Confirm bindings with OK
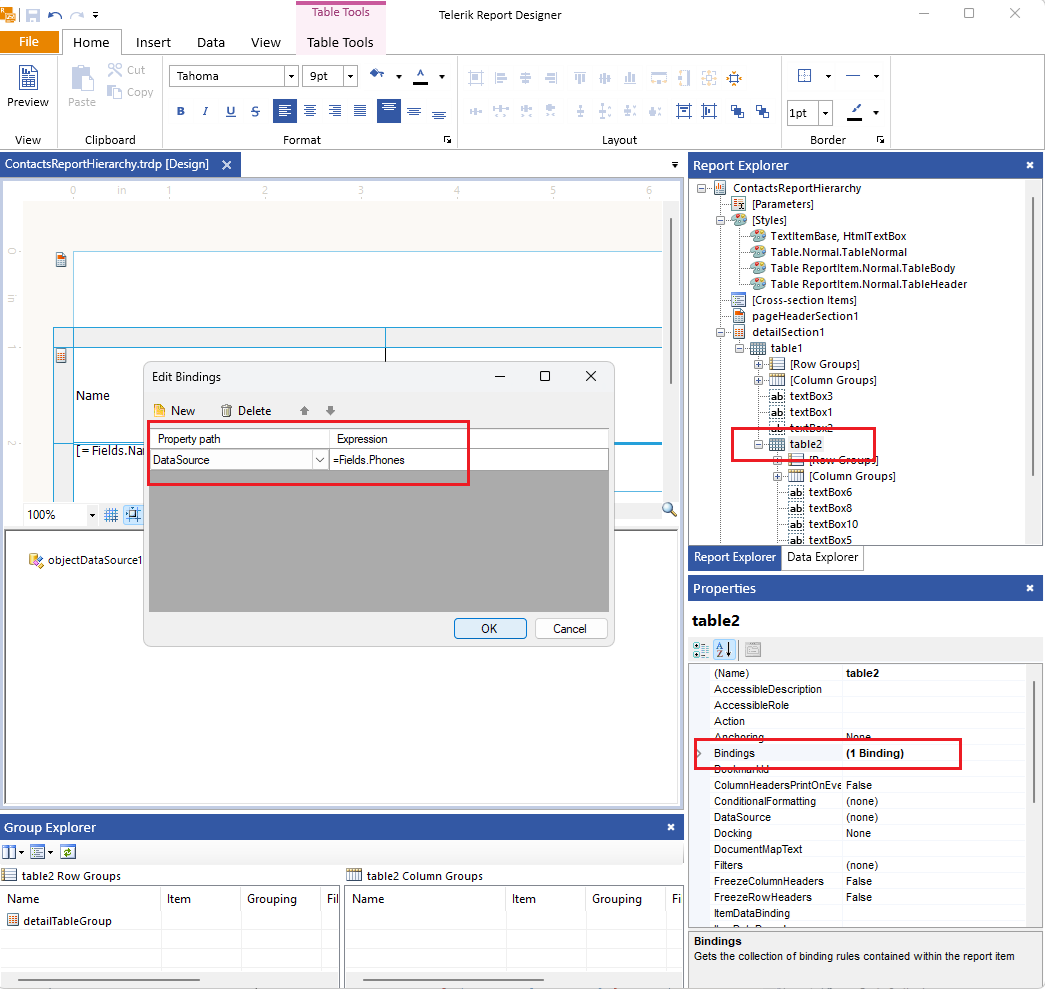This screenshot has width=1045, height=989. [x=490, y=628]
